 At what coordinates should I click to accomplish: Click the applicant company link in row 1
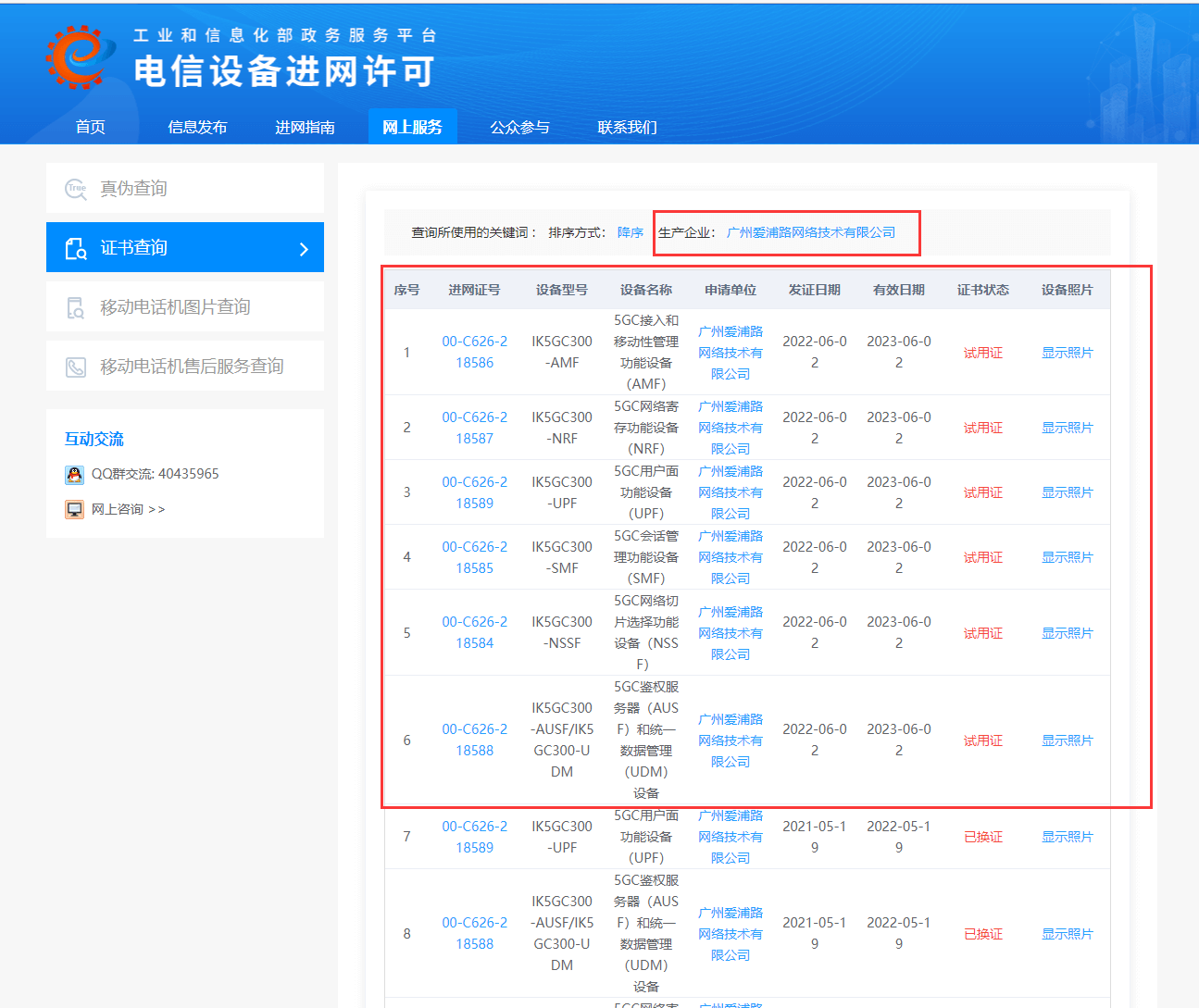731,353
